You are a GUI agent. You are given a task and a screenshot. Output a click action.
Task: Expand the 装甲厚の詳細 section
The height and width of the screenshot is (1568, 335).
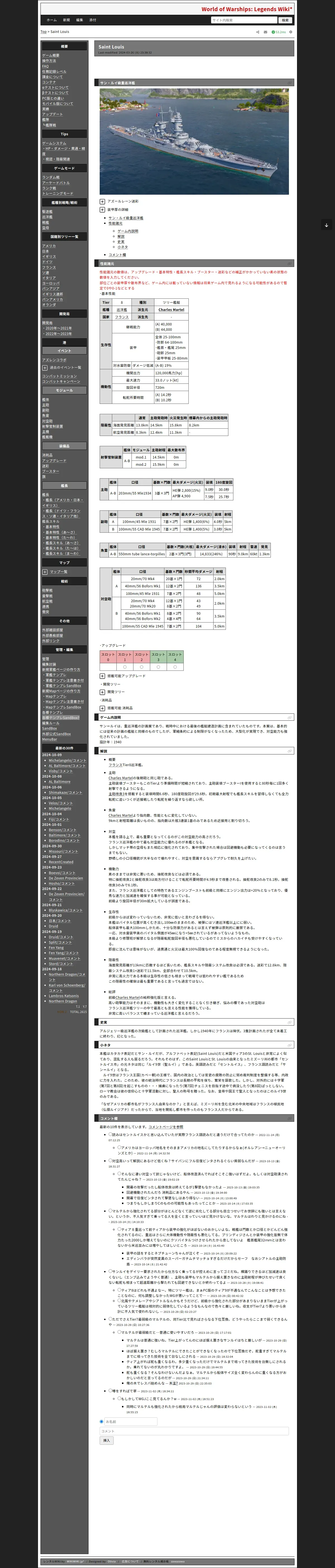click(x=102, y=209)
